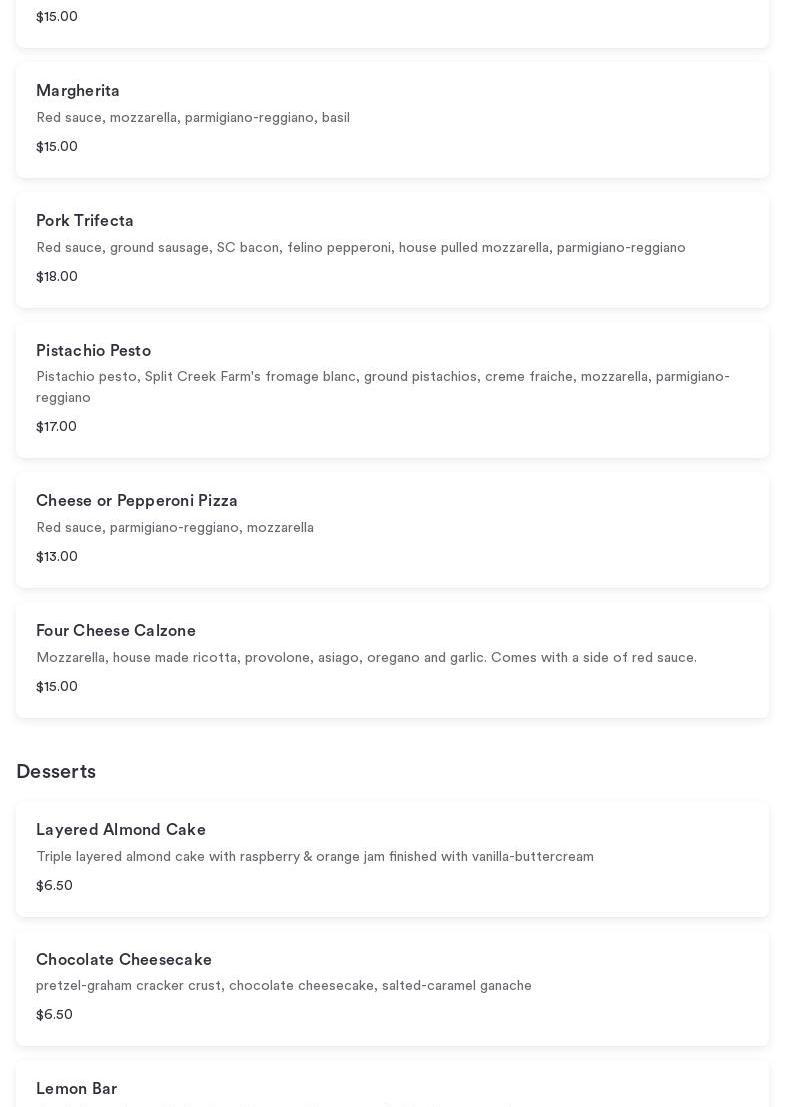Click the Pistachio Pesto item name
The width and height of the screenshot is (785, 1107).
tap(93, 351)
